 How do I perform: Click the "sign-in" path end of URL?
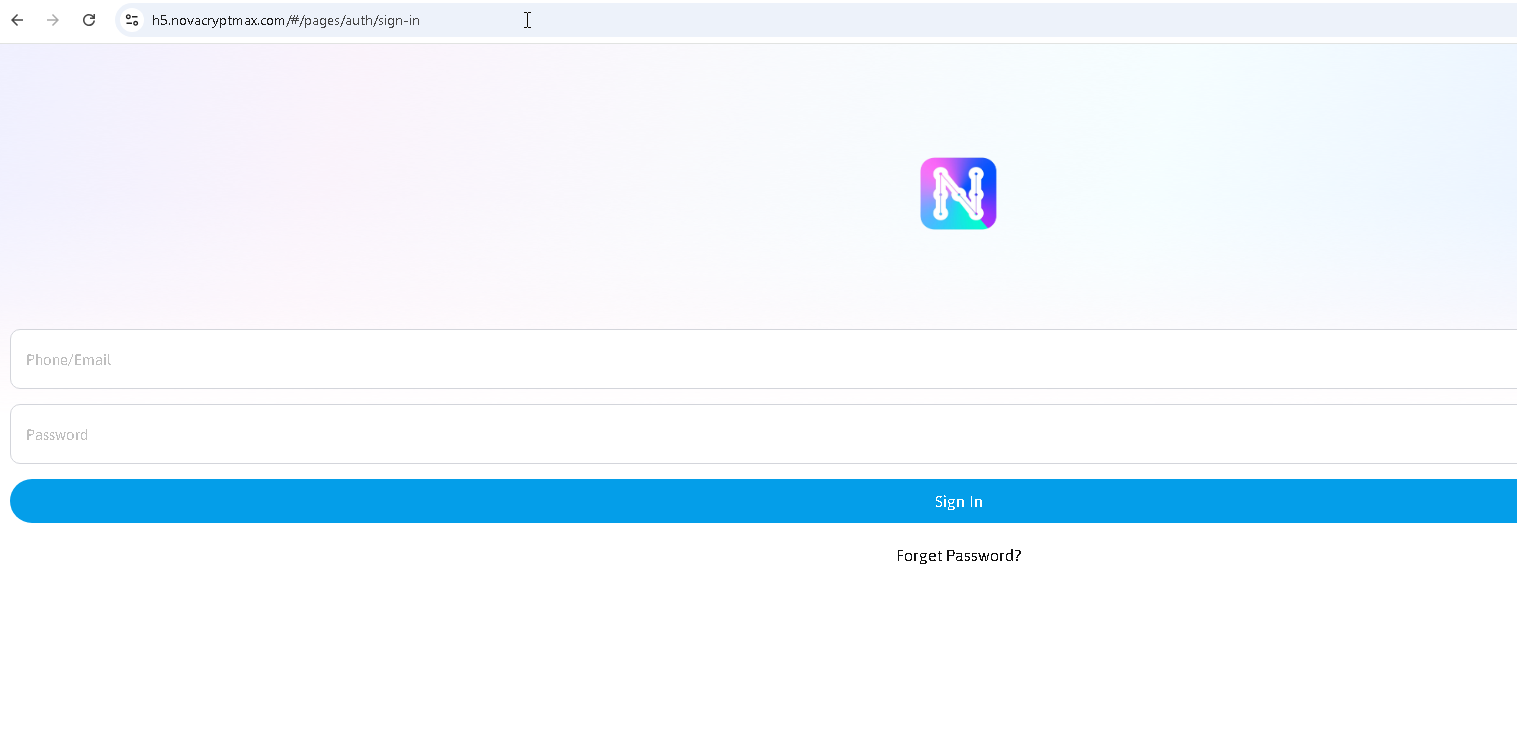pos(401,20)
